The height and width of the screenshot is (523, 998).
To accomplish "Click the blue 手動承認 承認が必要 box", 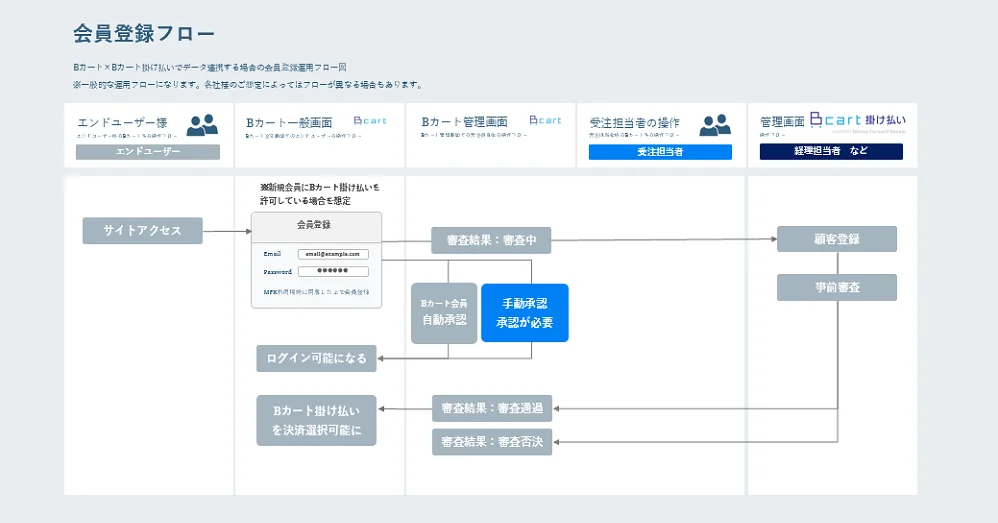I will (524, 313).
